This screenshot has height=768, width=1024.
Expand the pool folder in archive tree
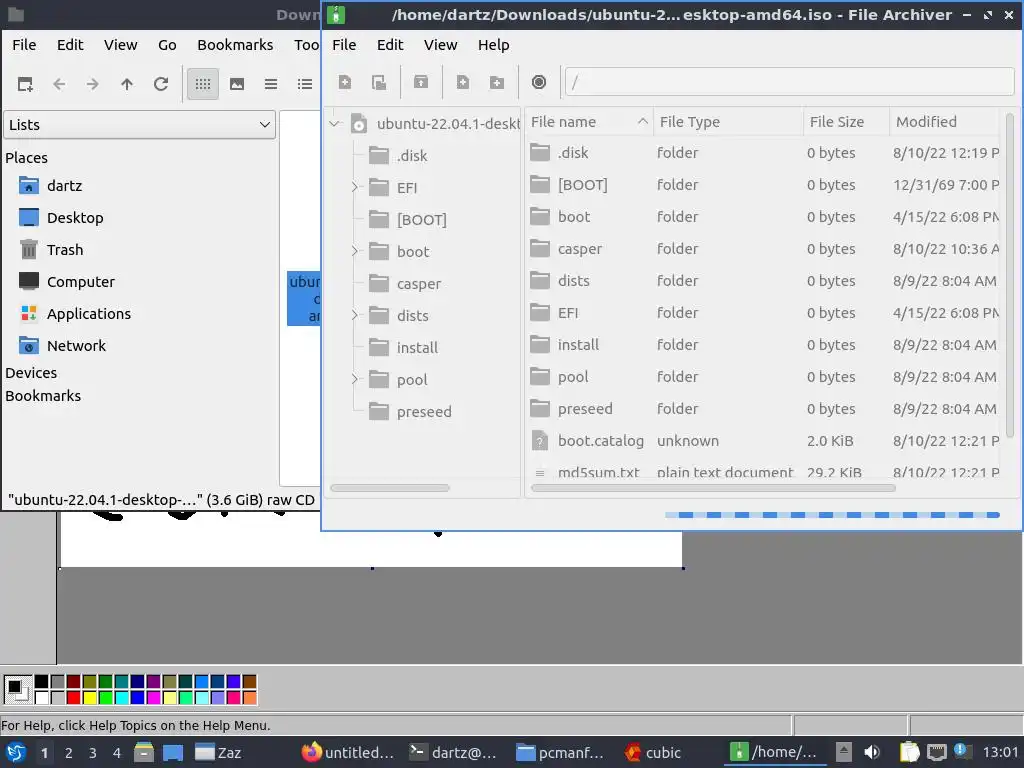pyautogui.click(x=355, y=379)
